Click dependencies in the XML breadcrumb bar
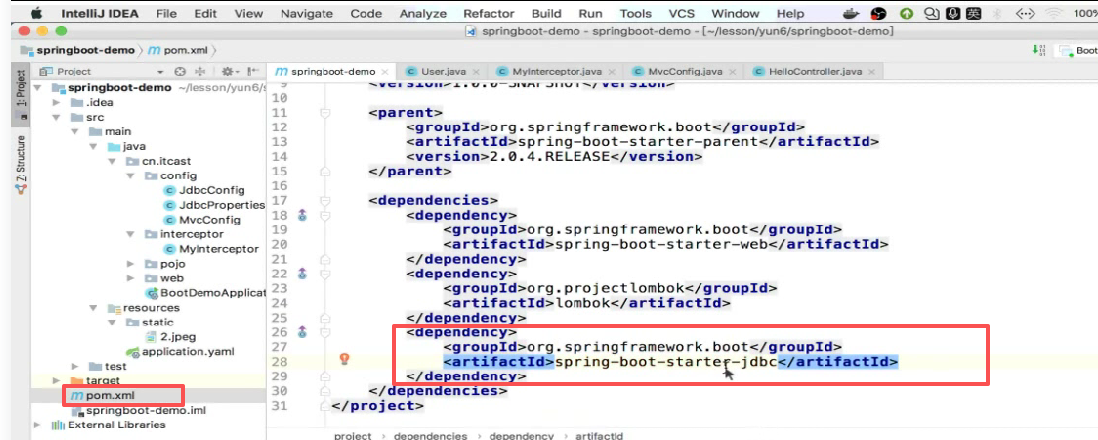This screenshot has width=1098, height=440. coord(430,435)
